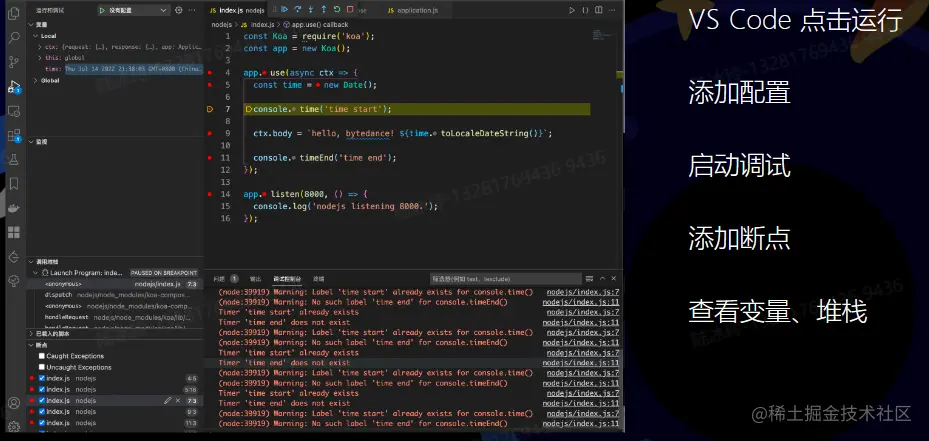
Task: Open the Source Control view
Action: (x=14, y=62)
